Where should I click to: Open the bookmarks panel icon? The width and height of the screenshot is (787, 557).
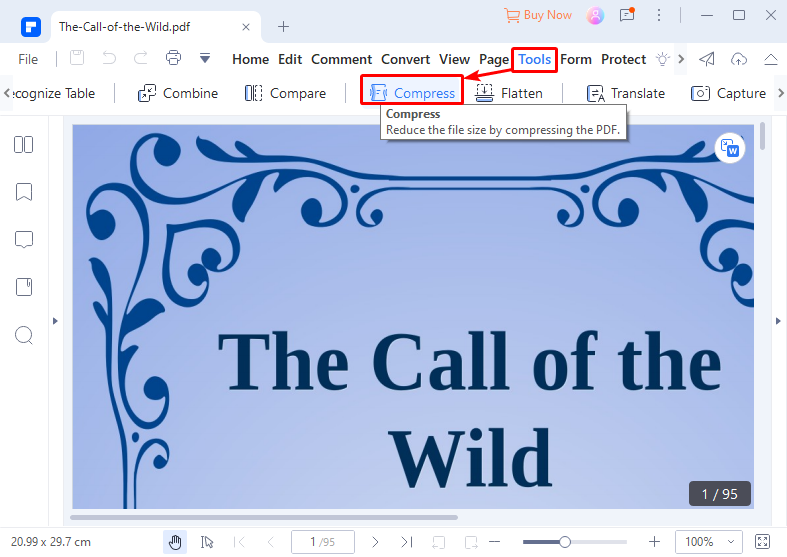[x=24, y=192]
